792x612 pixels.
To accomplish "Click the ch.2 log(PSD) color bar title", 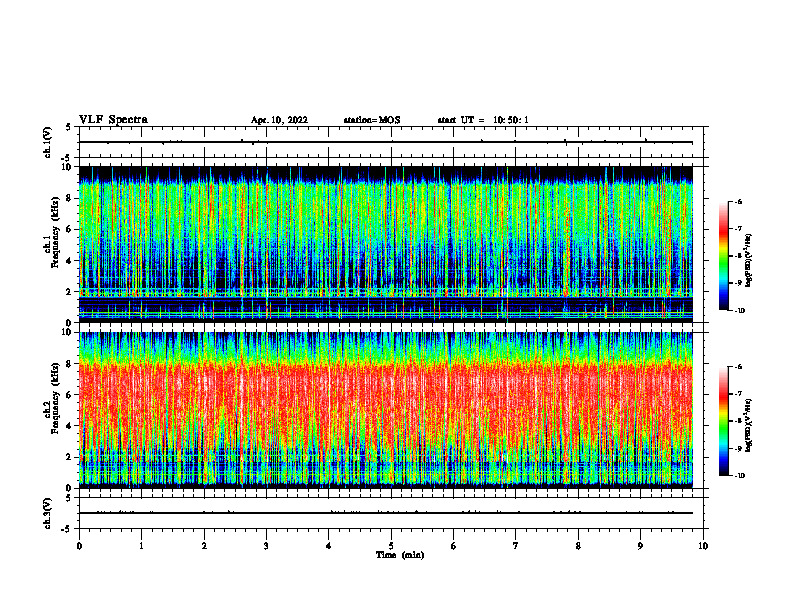I will (x=749, y=424).
